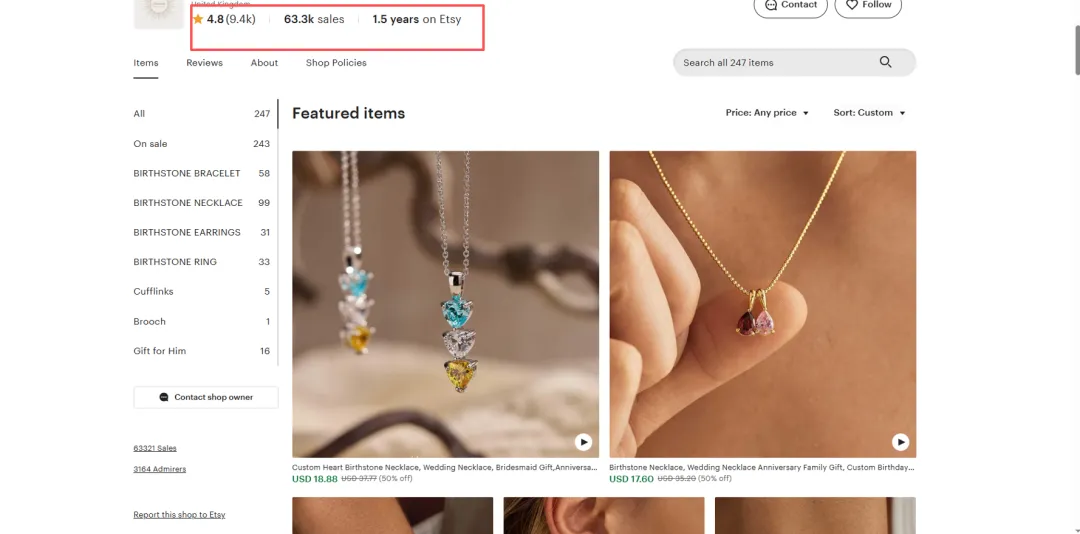This screenshot has width=1080, height=534.
Task: Play video on heart birthstone necklace
Action: click(x=583, y=442)
